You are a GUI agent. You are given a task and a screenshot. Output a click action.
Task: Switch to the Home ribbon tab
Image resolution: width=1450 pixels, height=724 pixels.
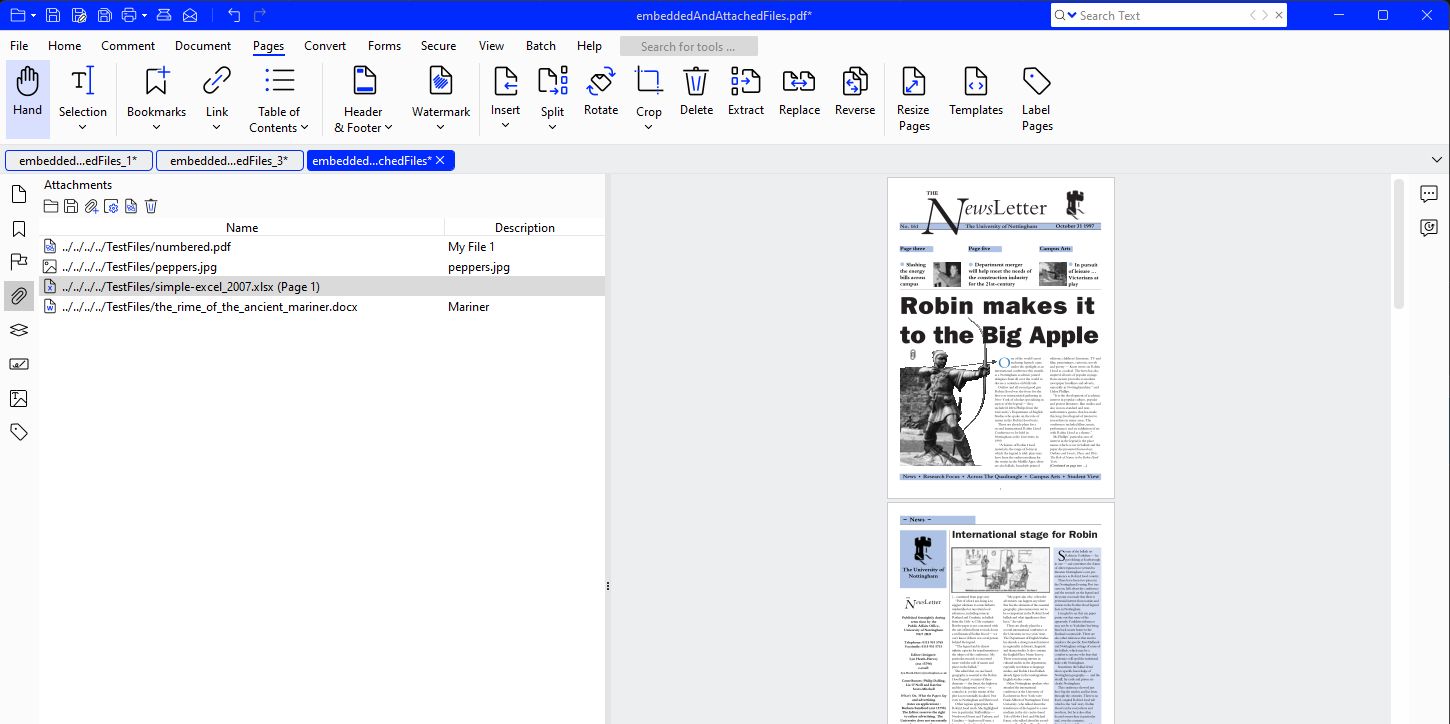(x=65, y=46)
